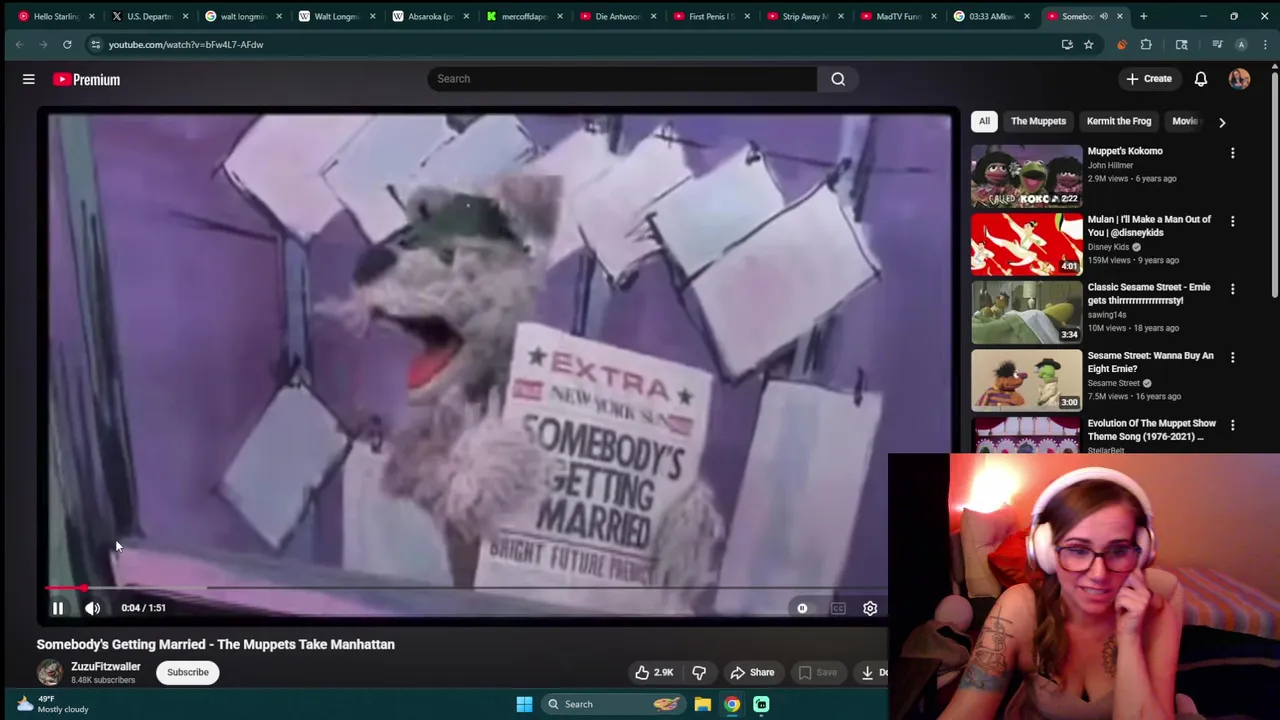
Task: Open the ZuzuFitzwaller channel name link
Action: point(106,666)
